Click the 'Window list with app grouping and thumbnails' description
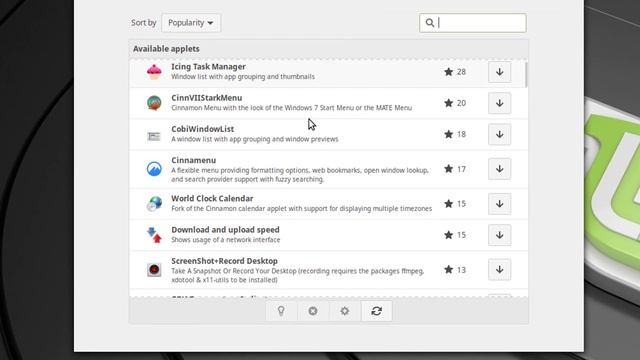This screenshot has height=360, width=640. pyautogui.click(x=243, y=77)
